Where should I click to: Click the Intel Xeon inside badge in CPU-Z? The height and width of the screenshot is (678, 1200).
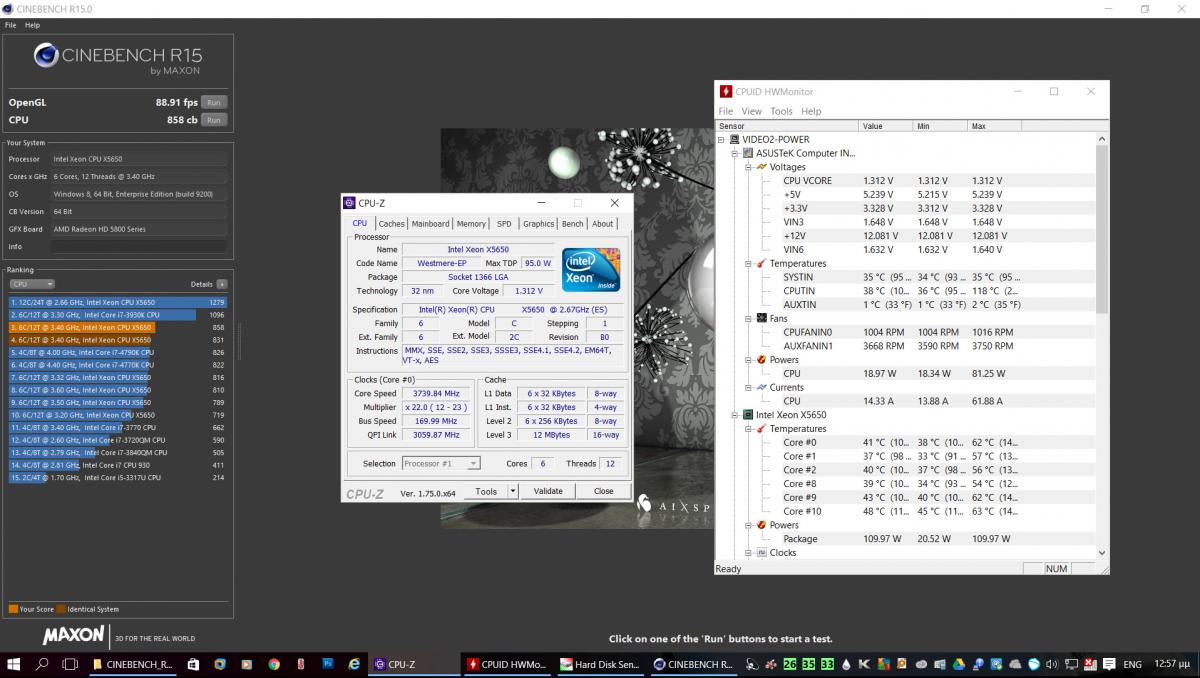click(x=590, y=269)
